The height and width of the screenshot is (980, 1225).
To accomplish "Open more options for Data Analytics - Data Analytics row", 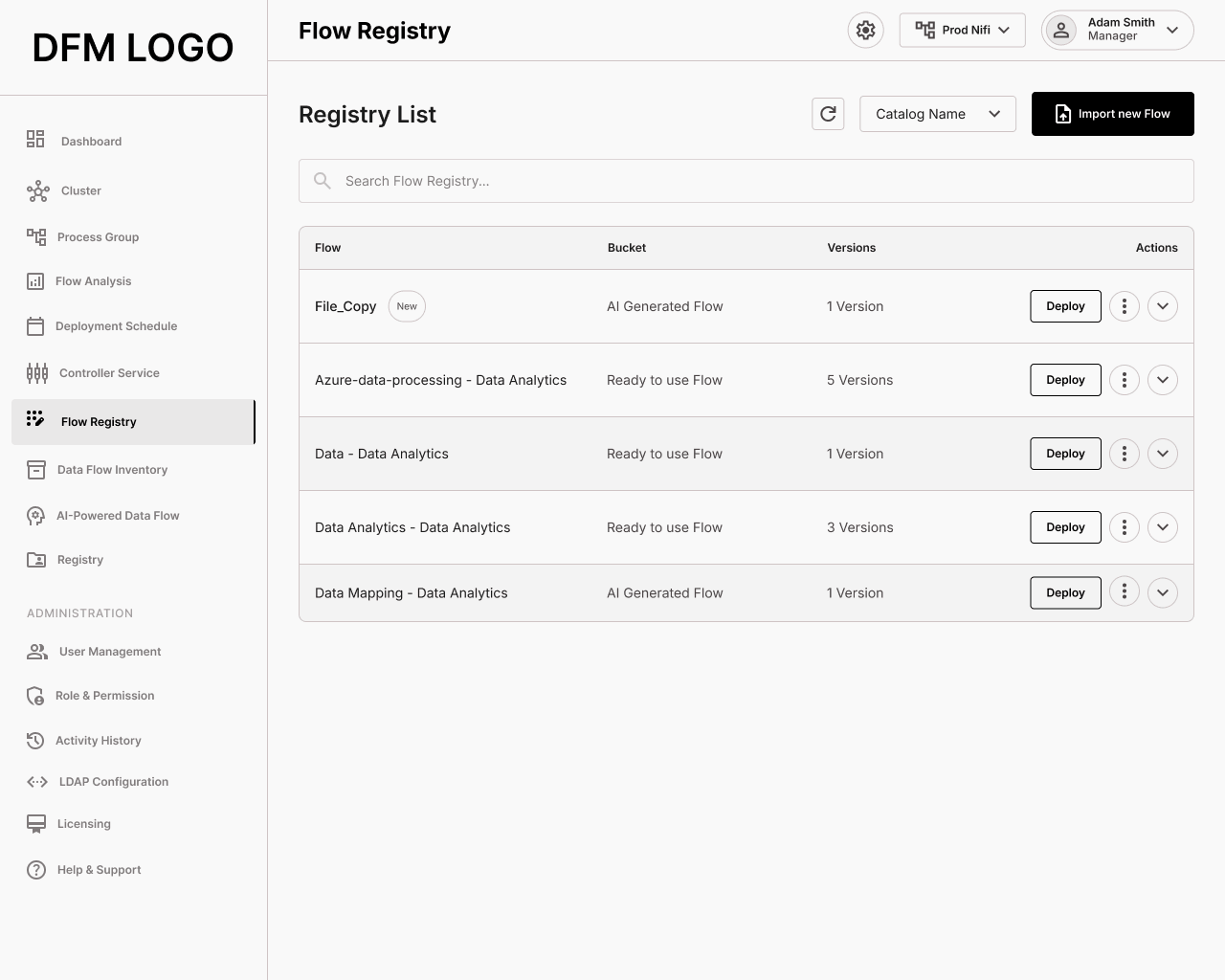I will [x=1125, y=527].
